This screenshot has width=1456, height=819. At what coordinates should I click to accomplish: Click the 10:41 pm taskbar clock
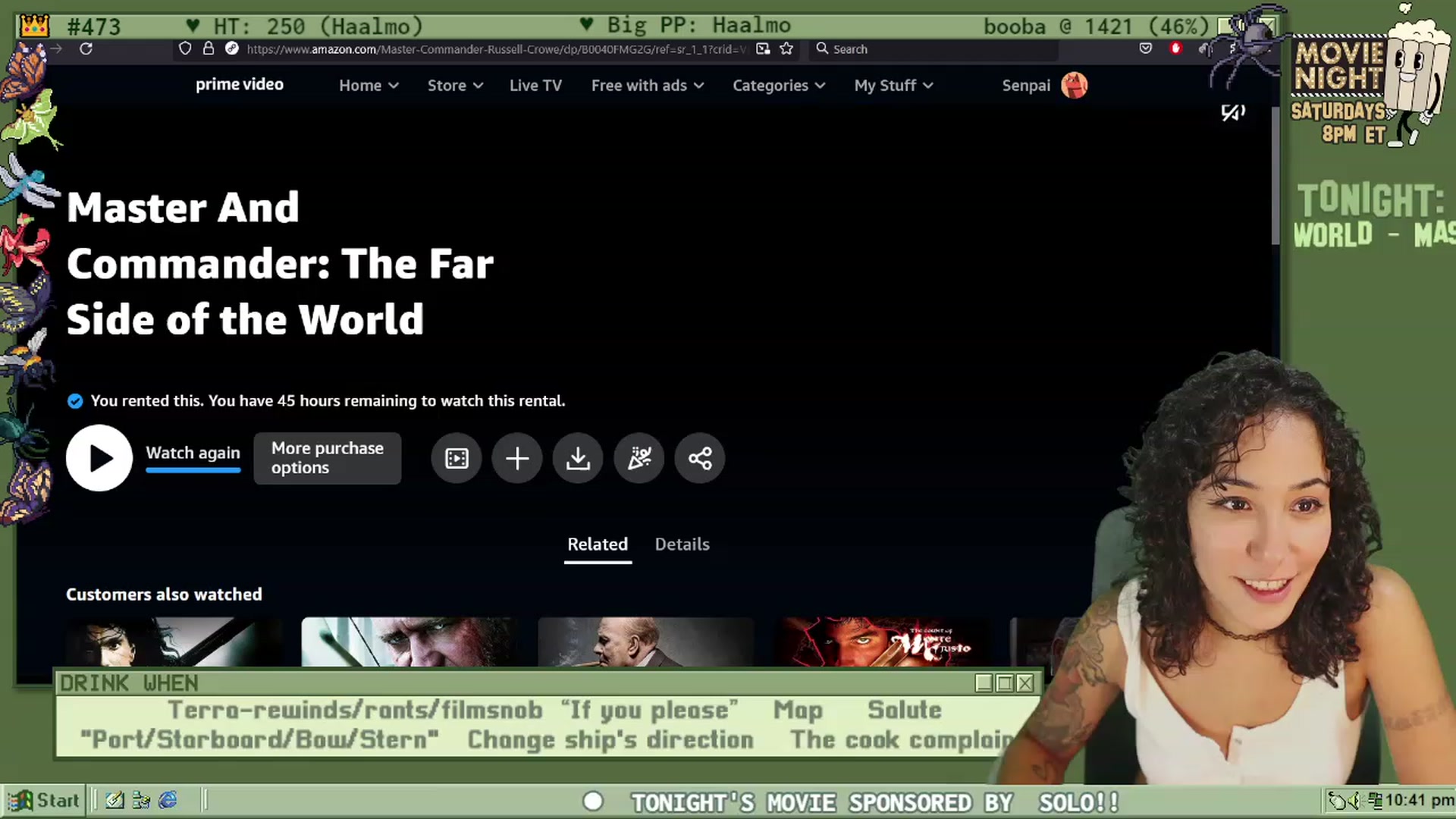1419,800
